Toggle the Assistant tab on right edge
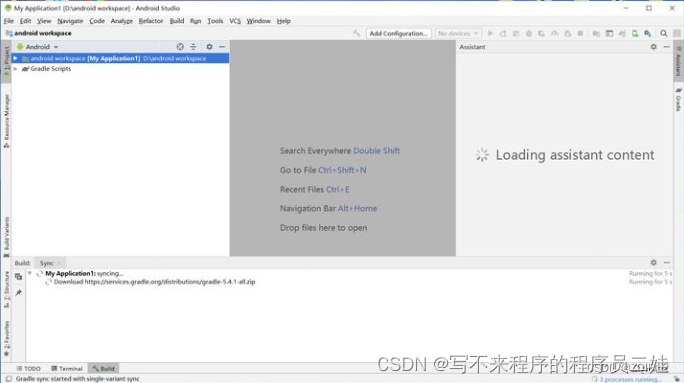This screenshot has height=383, width=684. point(678,62)
